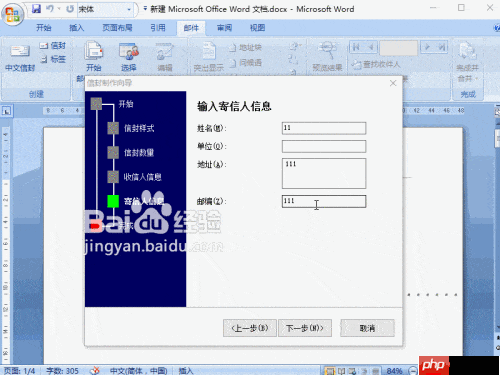Select the 信封数量 wizard step

pyautogui.click(x=139, y=153)
